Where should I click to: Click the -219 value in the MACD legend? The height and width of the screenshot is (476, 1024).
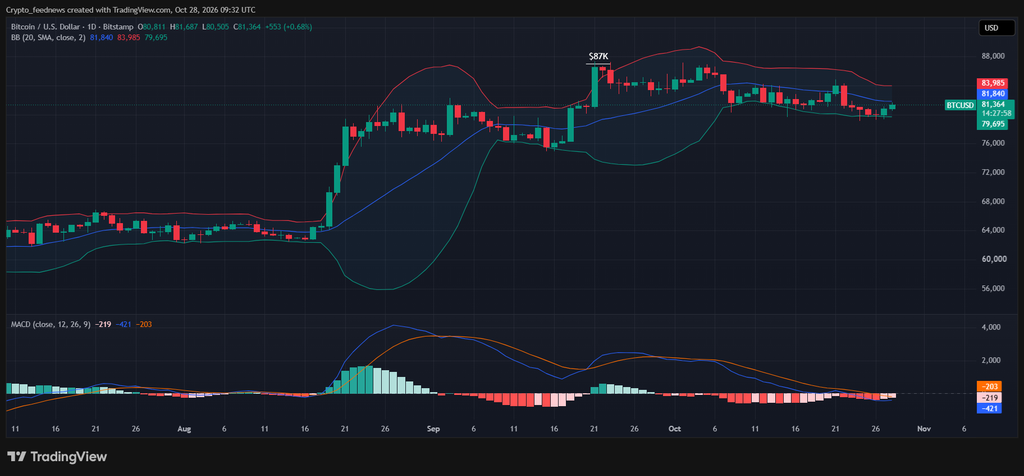(x=103, y=324)
